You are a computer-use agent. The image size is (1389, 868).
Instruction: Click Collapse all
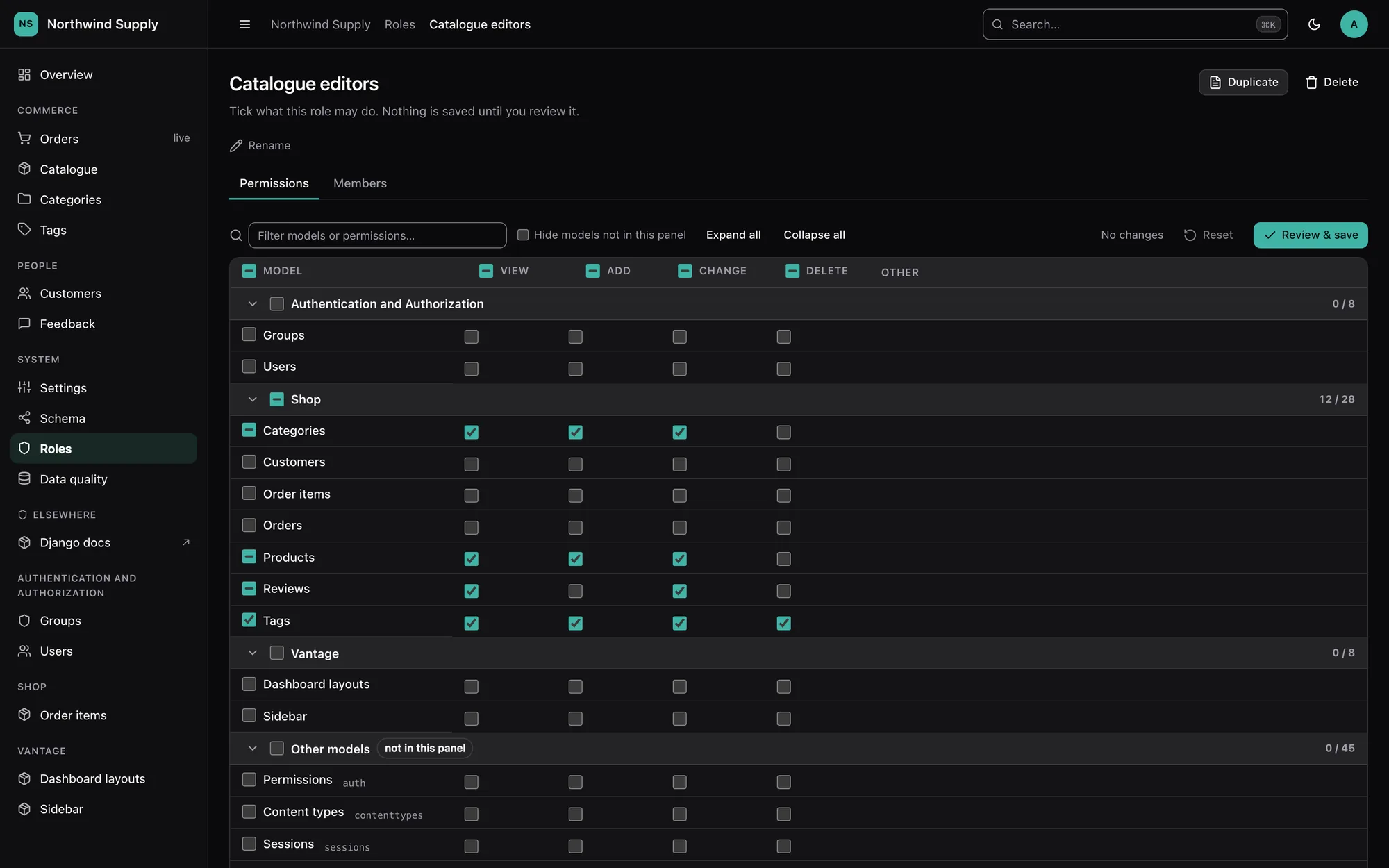(814, 235)
